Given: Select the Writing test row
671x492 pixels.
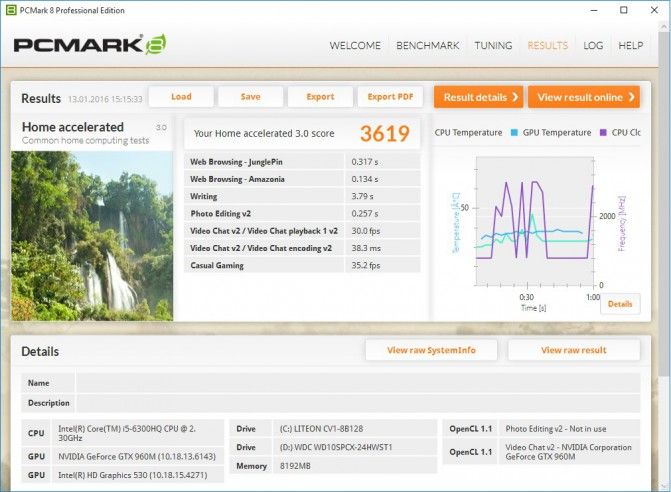Looking at the screenshot, I should pos(302,196).
